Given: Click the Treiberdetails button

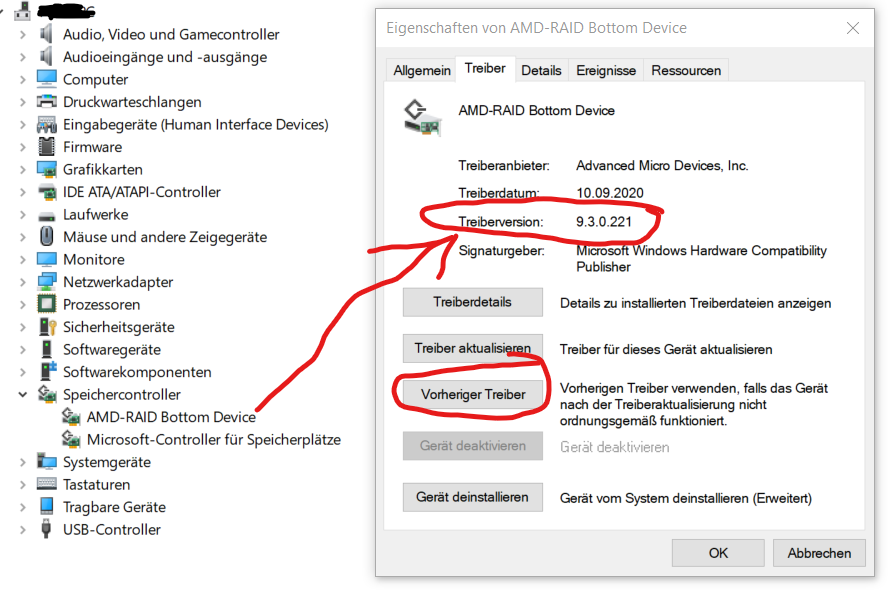Looking at the screenshot, I should pyautogui.click(x=473, y=302).
